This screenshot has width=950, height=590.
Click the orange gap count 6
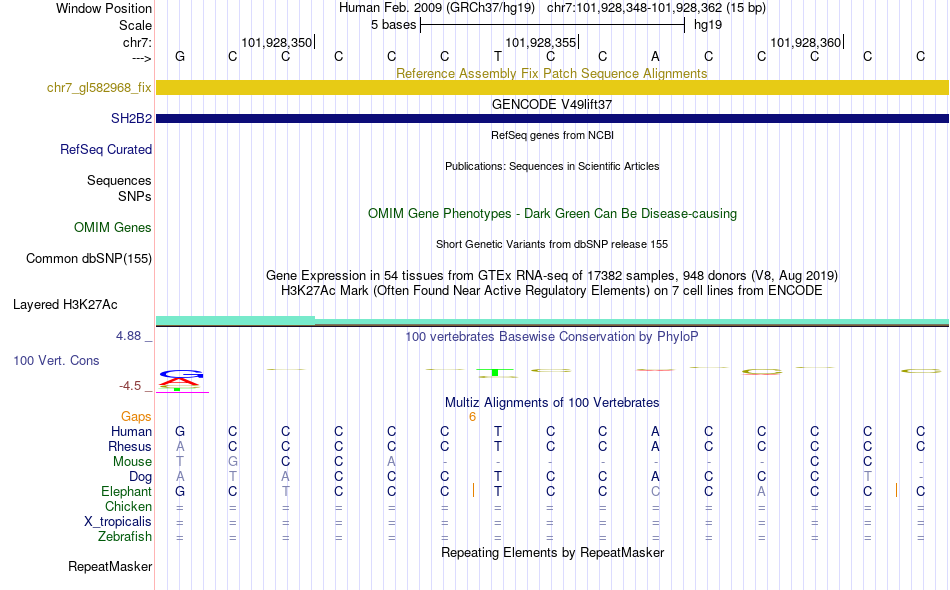point(472,417)
